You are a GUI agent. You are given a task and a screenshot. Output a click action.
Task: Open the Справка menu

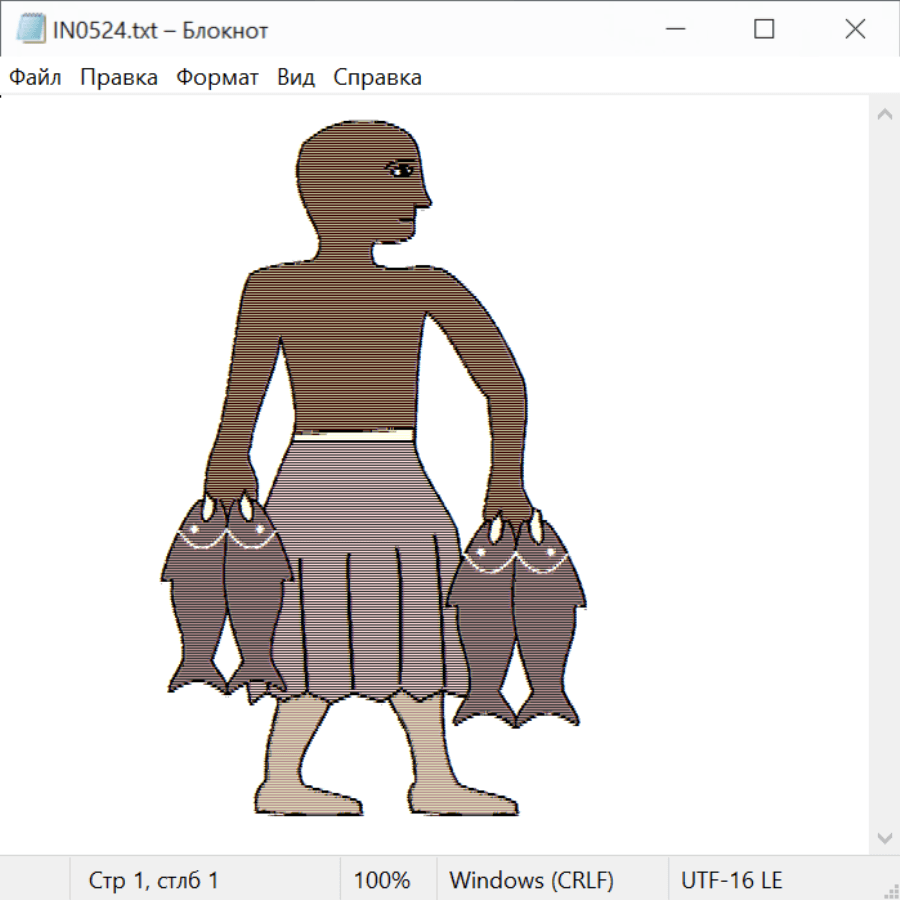377,78
